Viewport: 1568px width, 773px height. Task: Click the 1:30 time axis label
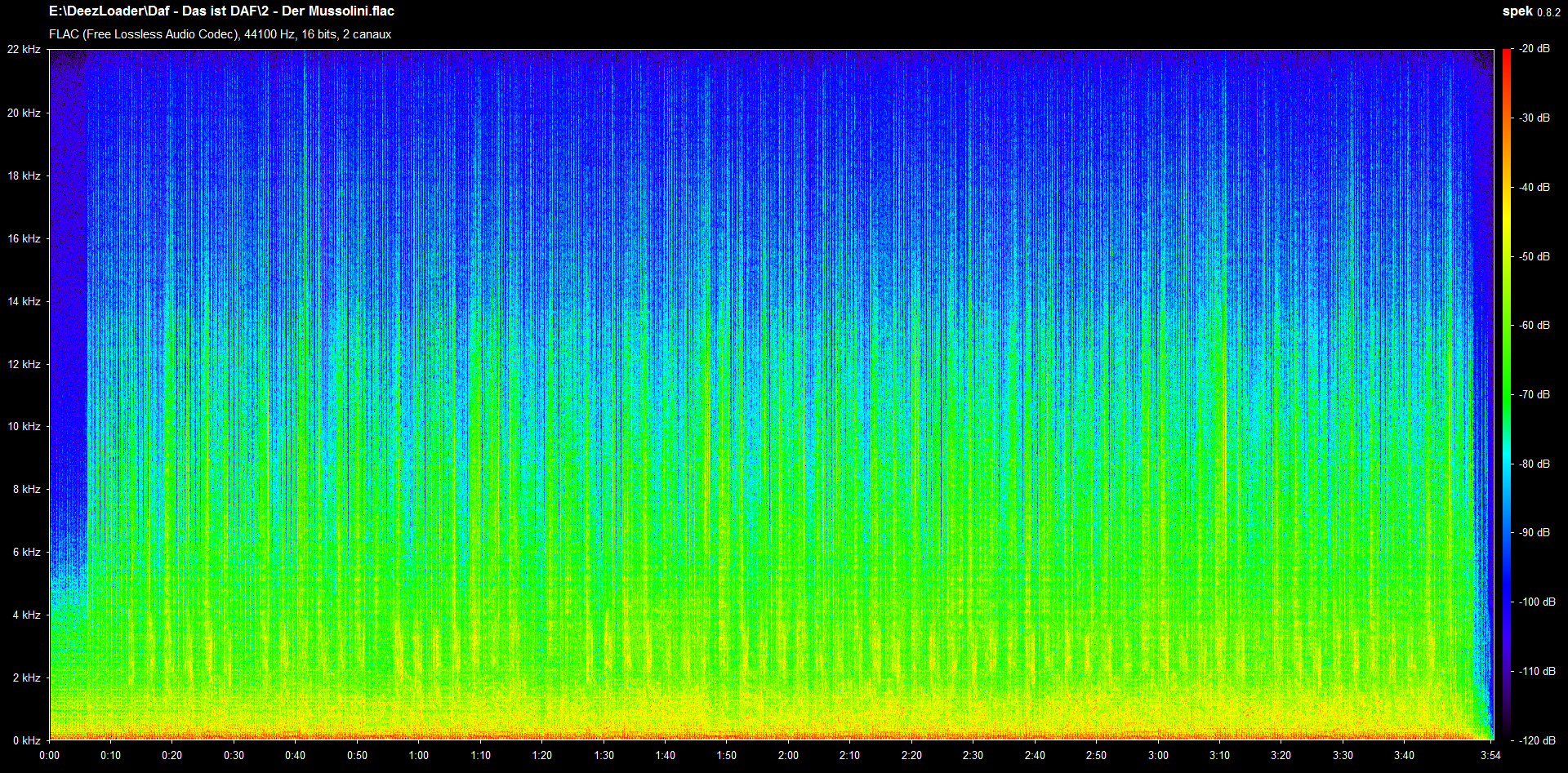tap(604, 755)
